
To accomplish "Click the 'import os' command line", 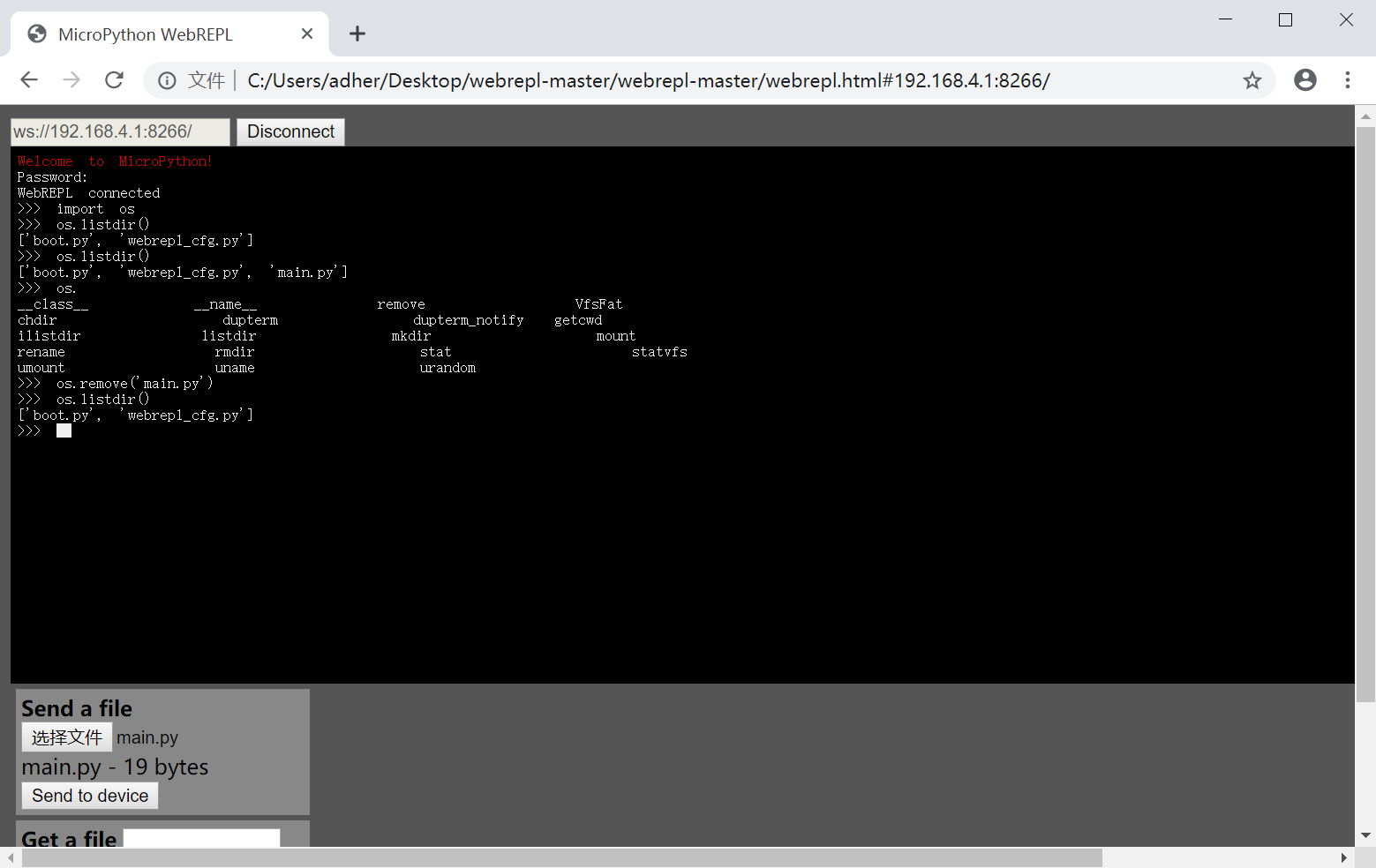I will click(76, 209).
